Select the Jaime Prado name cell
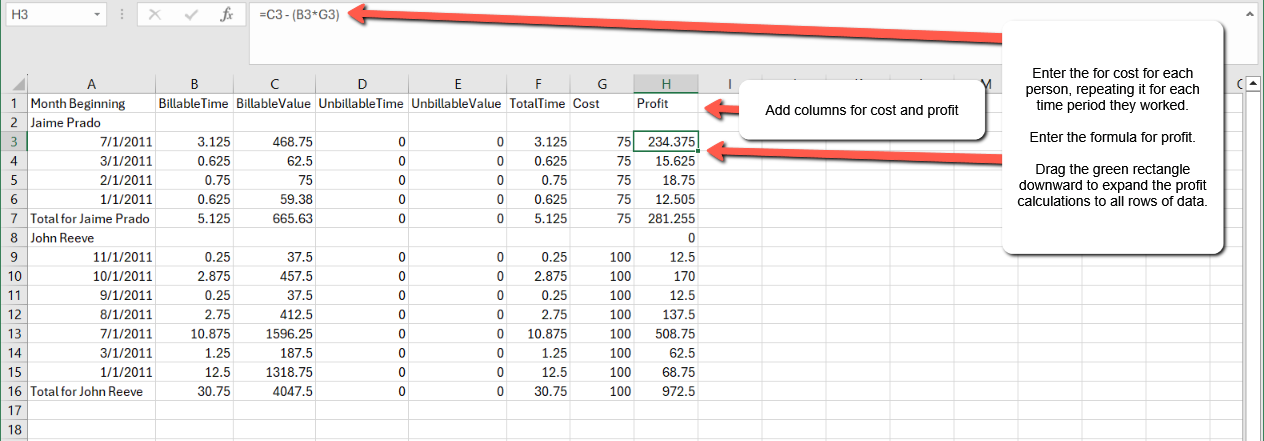 coord(91,122)
